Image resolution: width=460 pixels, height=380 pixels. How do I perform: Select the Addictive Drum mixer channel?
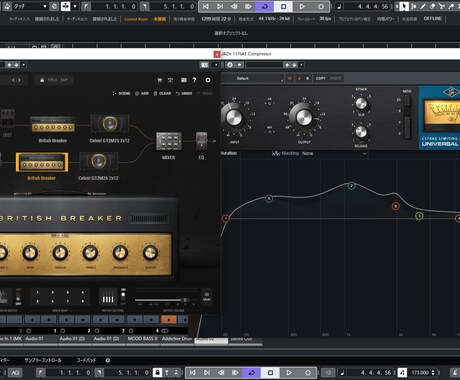177,339
